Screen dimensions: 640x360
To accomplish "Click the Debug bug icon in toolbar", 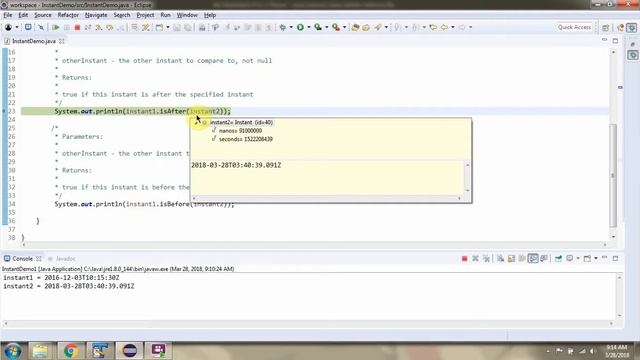I will click(x=282, y=27).
